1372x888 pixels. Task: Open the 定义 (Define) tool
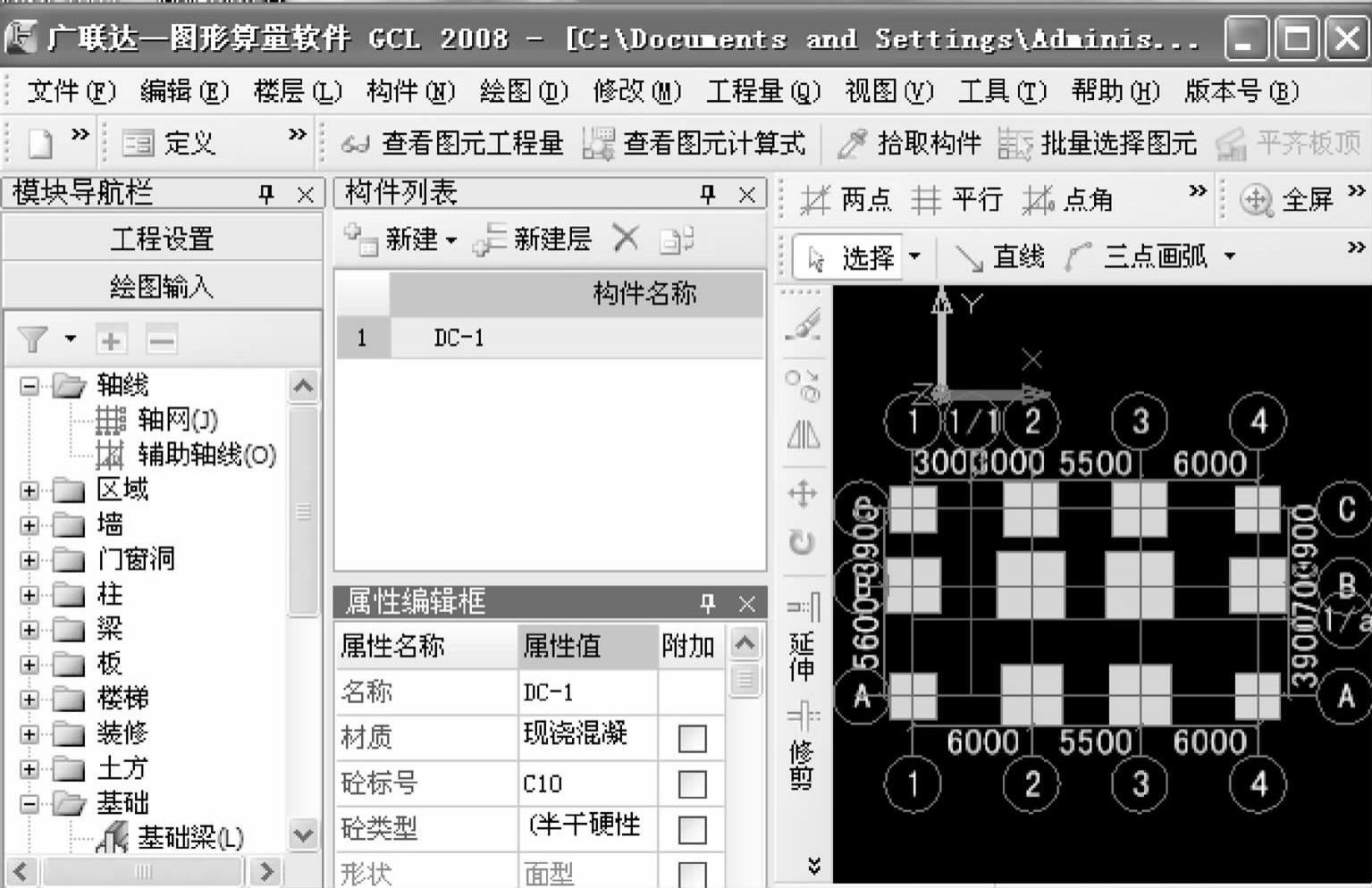point(168,143)
